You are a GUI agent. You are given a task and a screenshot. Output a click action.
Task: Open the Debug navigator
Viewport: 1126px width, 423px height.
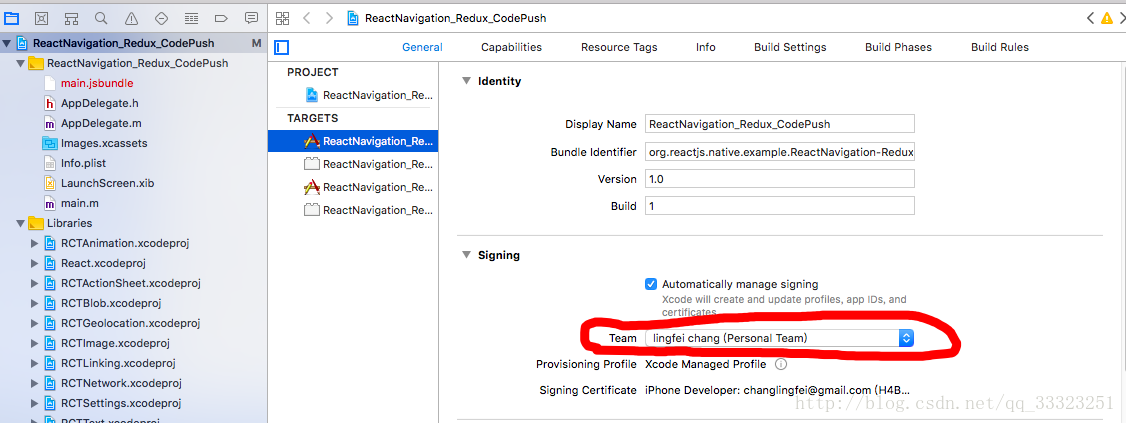191,18
